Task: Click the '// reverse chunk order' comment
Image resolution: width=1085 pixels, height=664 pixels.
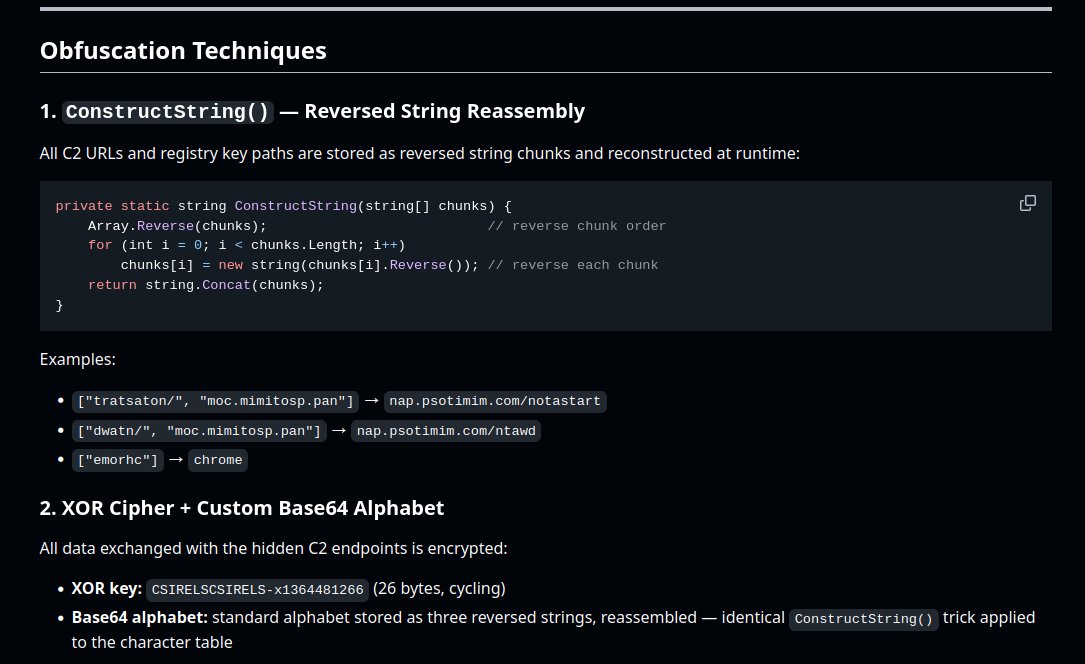Action: click(x=576, y=226)
